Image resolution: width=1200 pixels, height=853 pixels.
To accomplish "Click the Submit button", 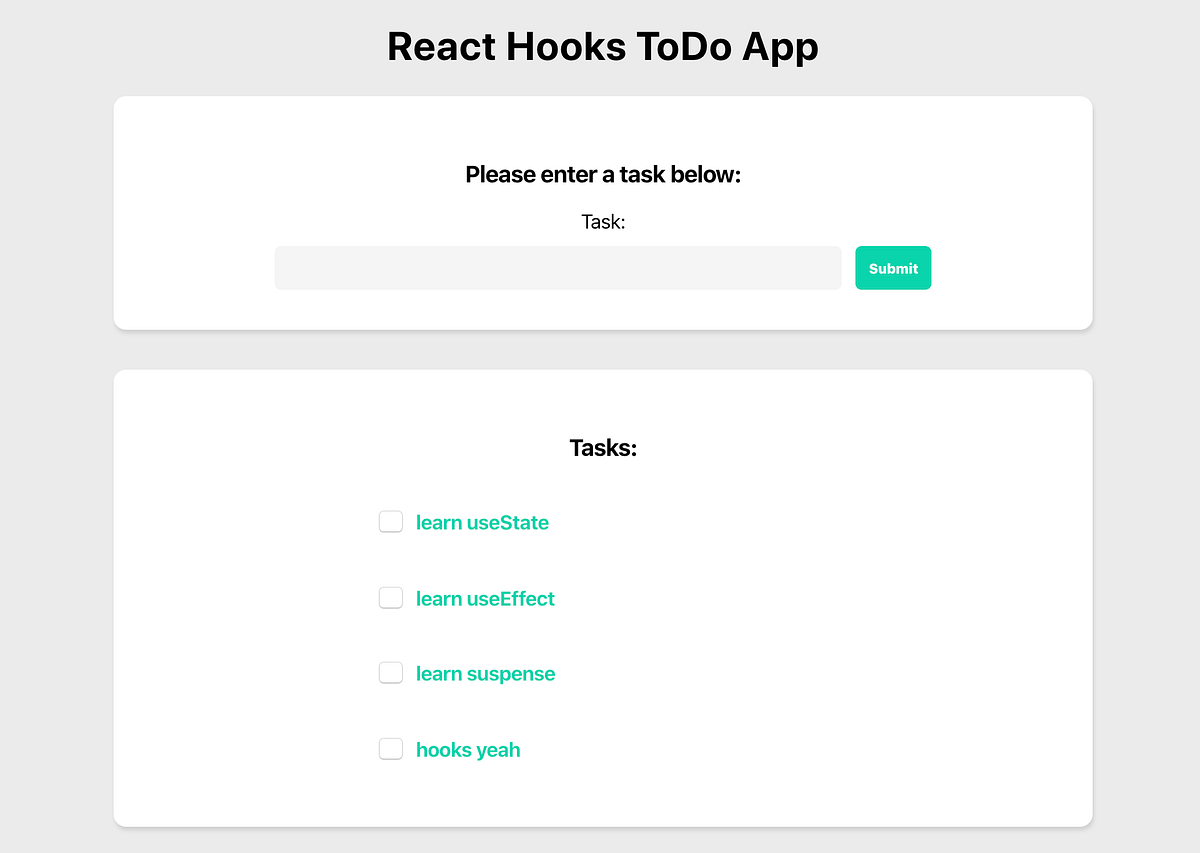I will 892,267.
